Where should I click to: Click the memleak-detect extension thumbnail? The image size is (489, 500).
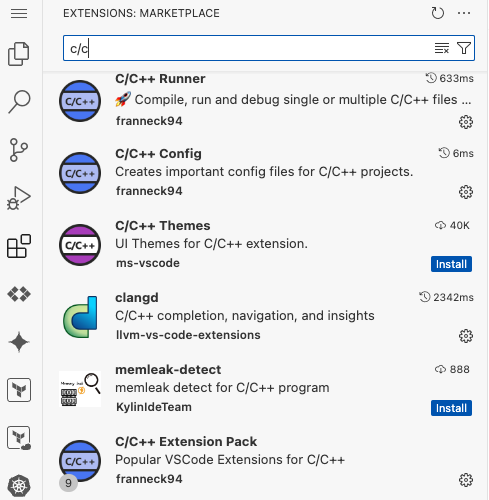point(80,389)
